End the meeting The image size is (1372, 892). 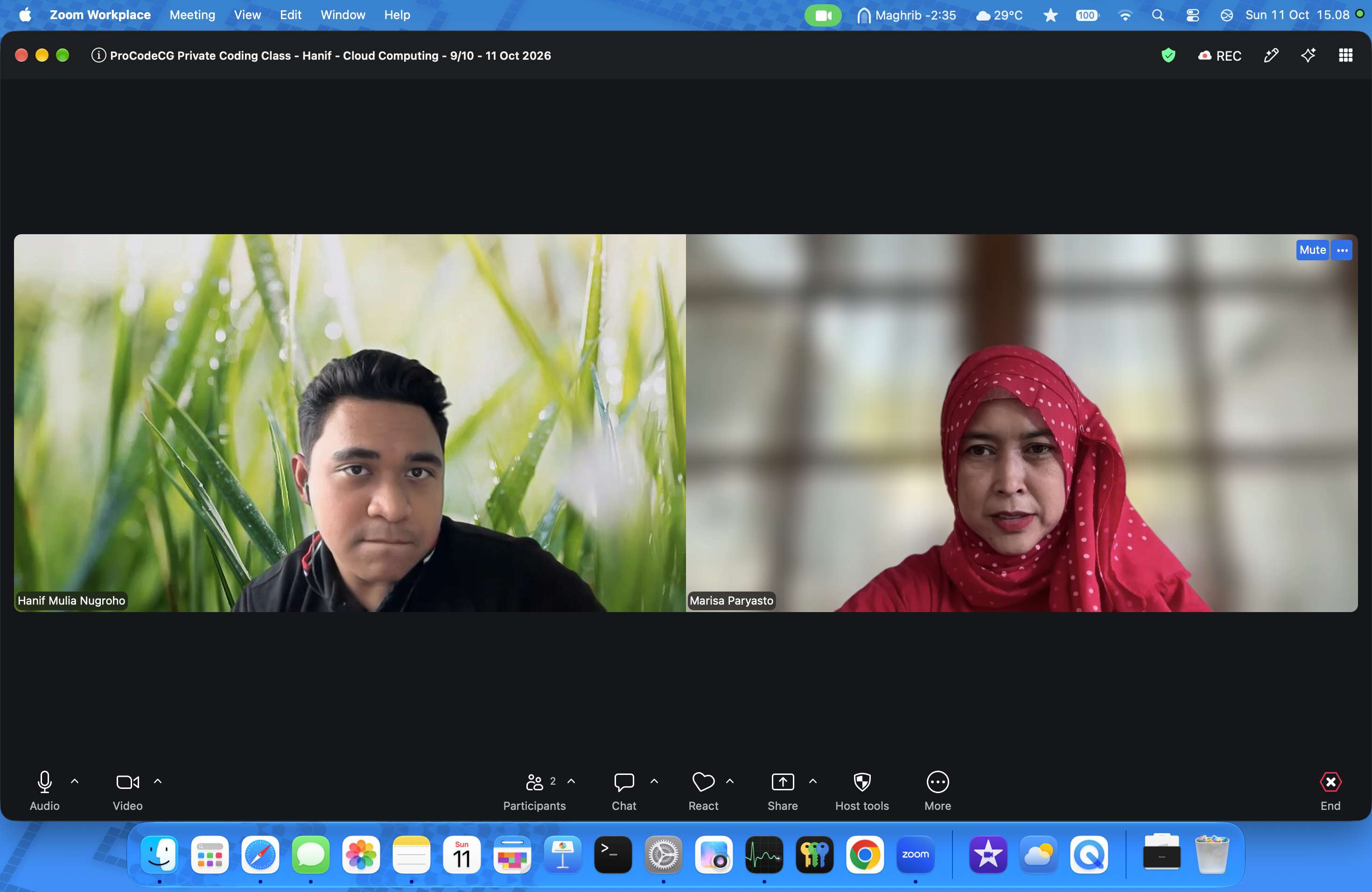1330,792
